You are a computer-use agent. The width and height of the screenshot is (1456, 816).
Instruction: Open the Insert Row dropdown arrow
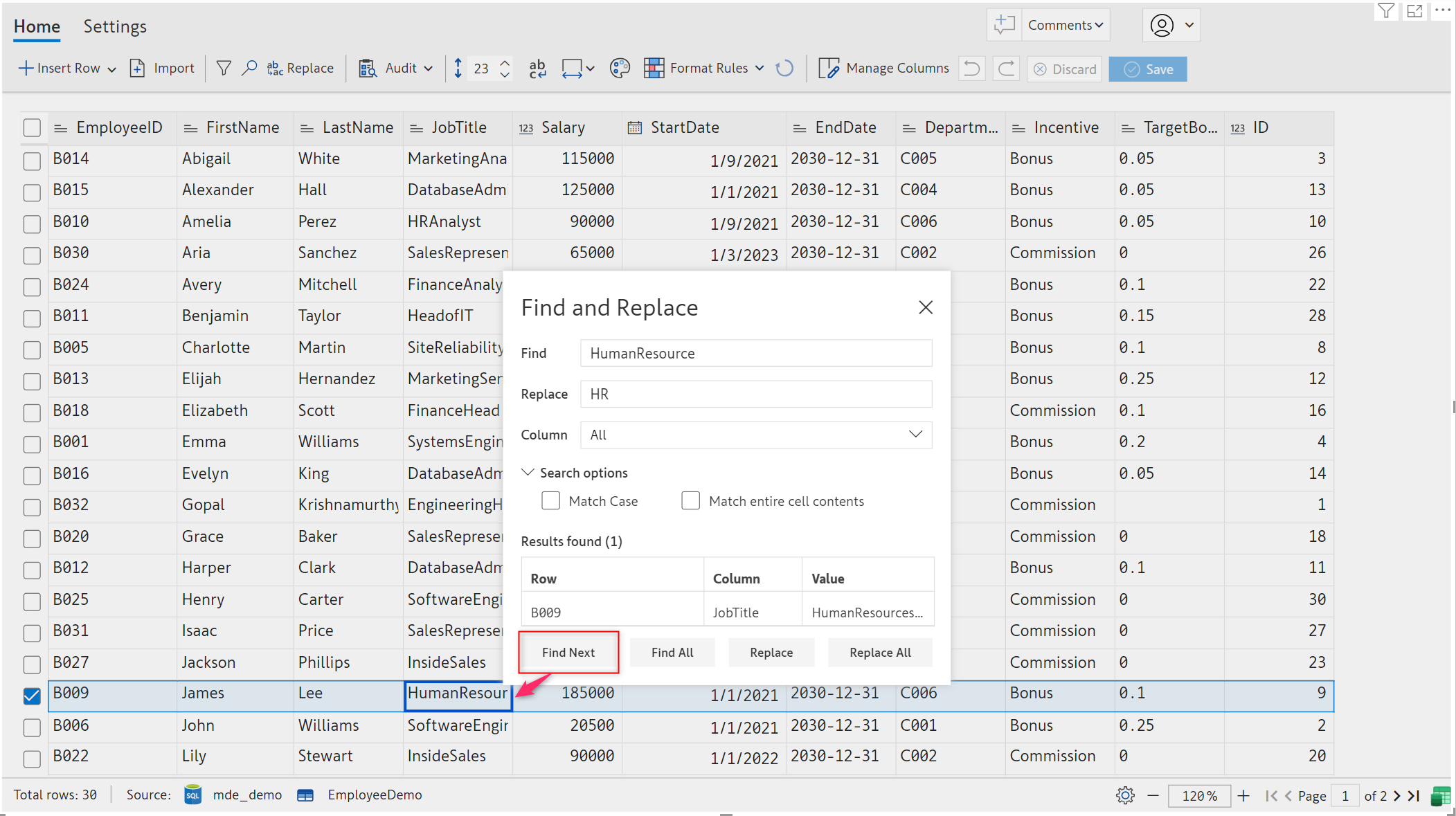(x=111, y=69)
